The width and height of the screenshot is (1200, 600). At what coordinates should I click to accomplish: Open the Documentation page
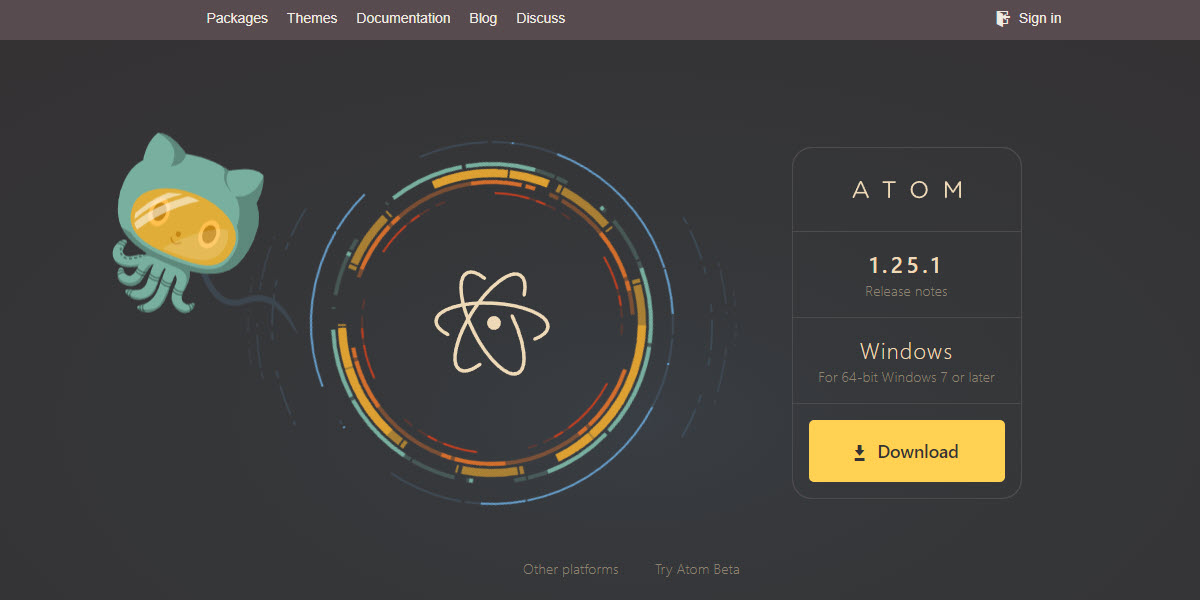coord(403,18)
